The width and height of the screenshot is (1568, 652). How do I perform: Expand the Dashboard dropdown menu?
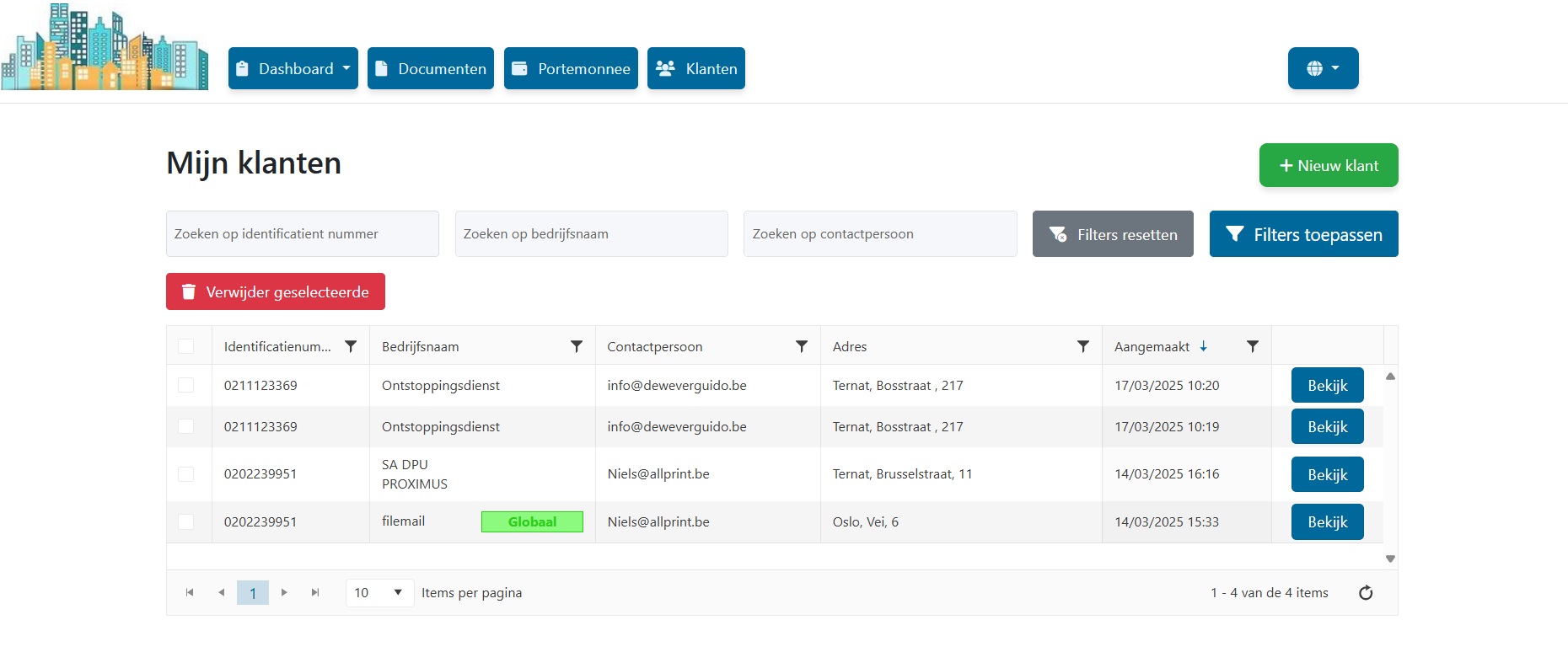293,68
